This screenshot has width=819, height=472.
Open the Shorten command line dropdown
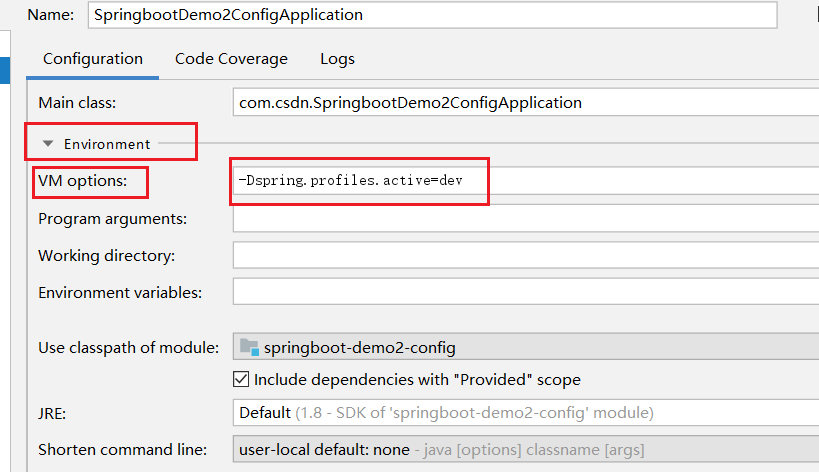tap(525, 450)
